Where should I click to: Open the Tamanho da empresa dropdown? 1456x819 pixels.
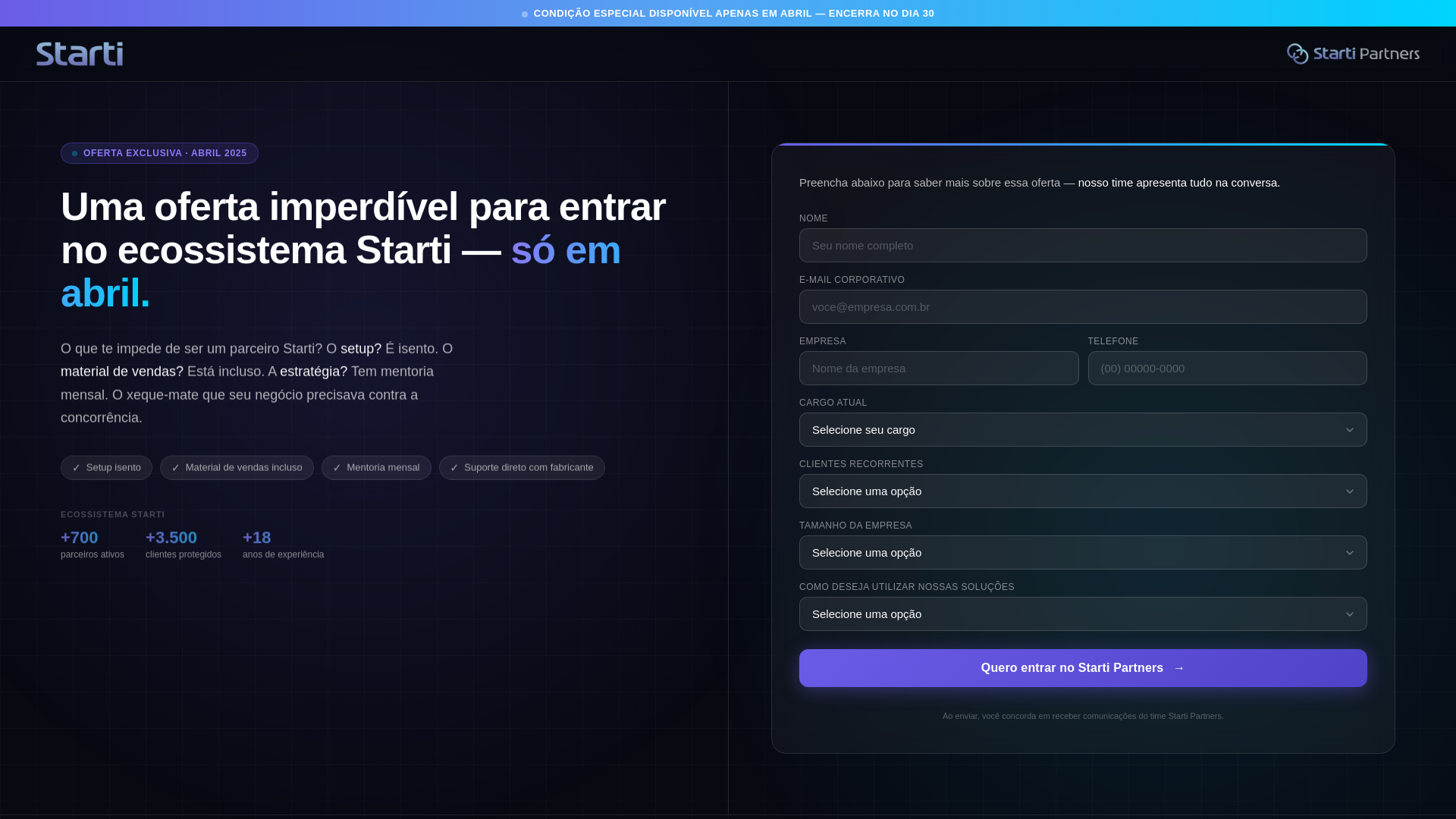1083,553
